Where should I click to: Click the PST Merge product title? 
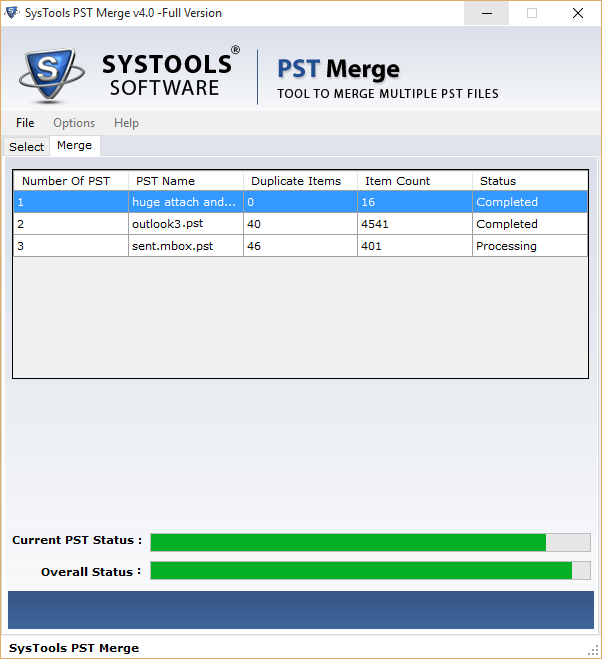click(338, 69)
